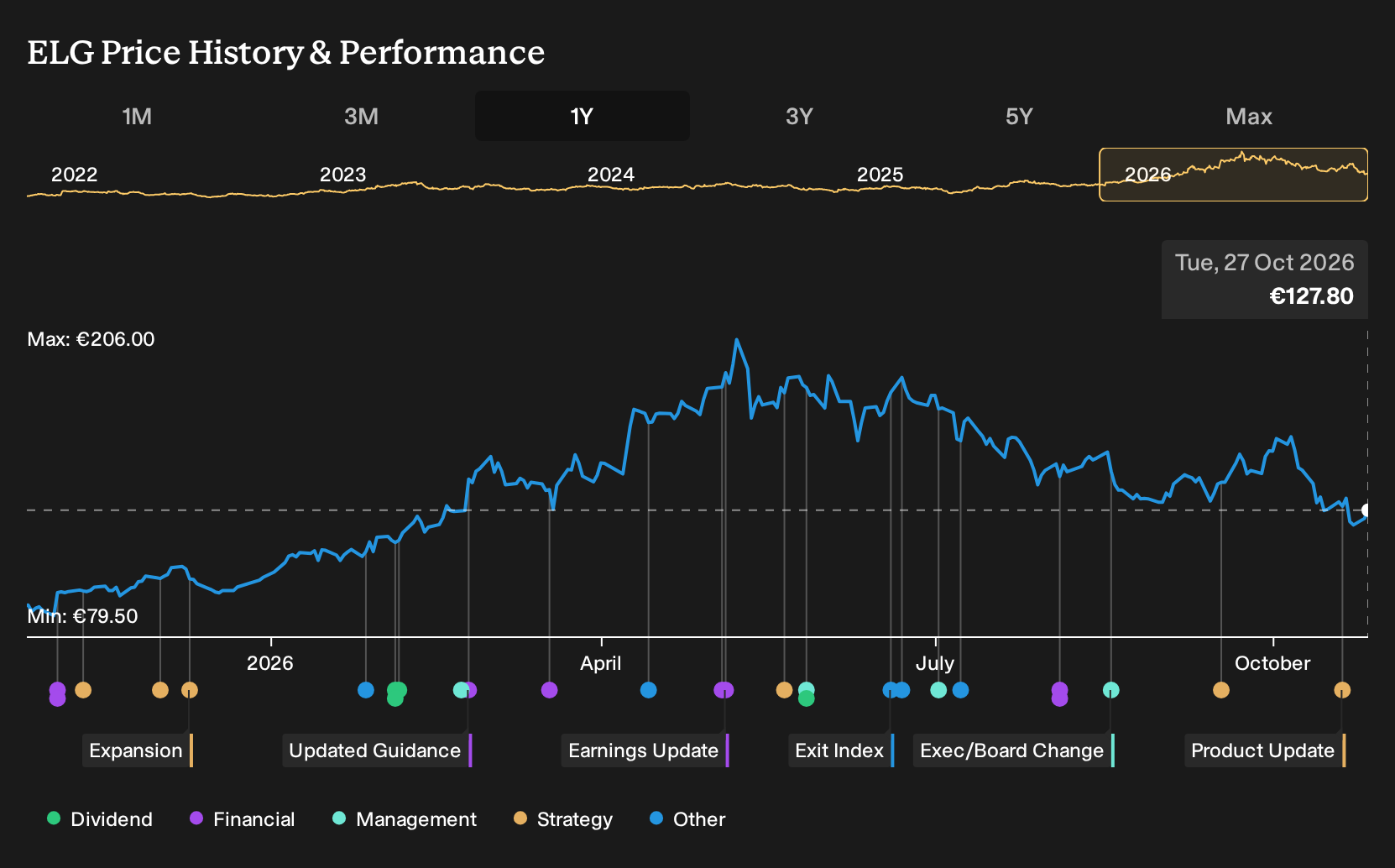
Task: Click the orange Strategy marker before October
Action: coord(1220,690)
